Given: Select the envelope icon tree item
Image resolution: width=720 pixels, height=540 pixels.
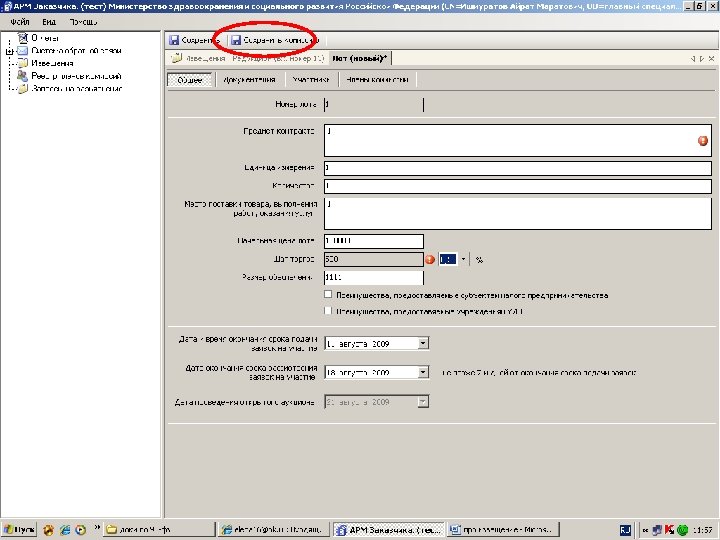Looking at the screenshot, I should (x=22, y=51).
